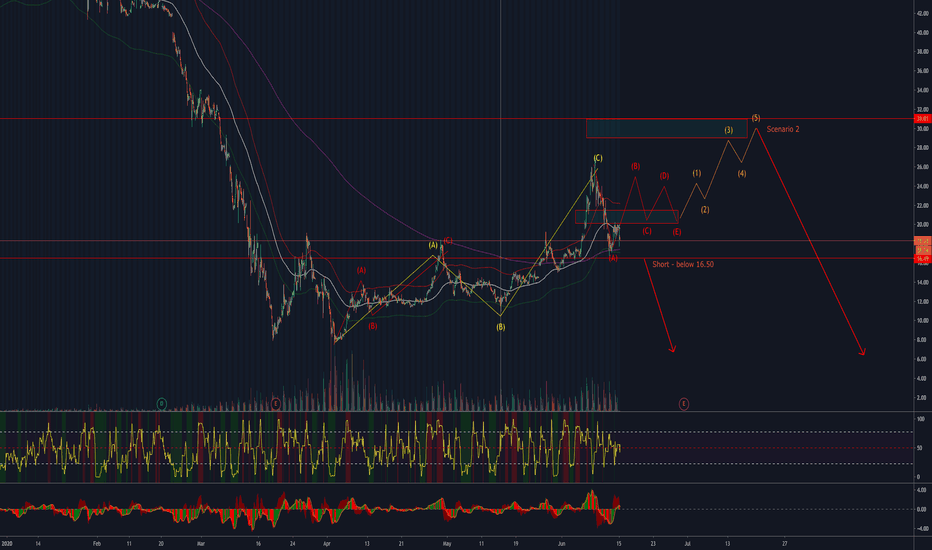Click the 8.00 price axis value

(923, 340)
